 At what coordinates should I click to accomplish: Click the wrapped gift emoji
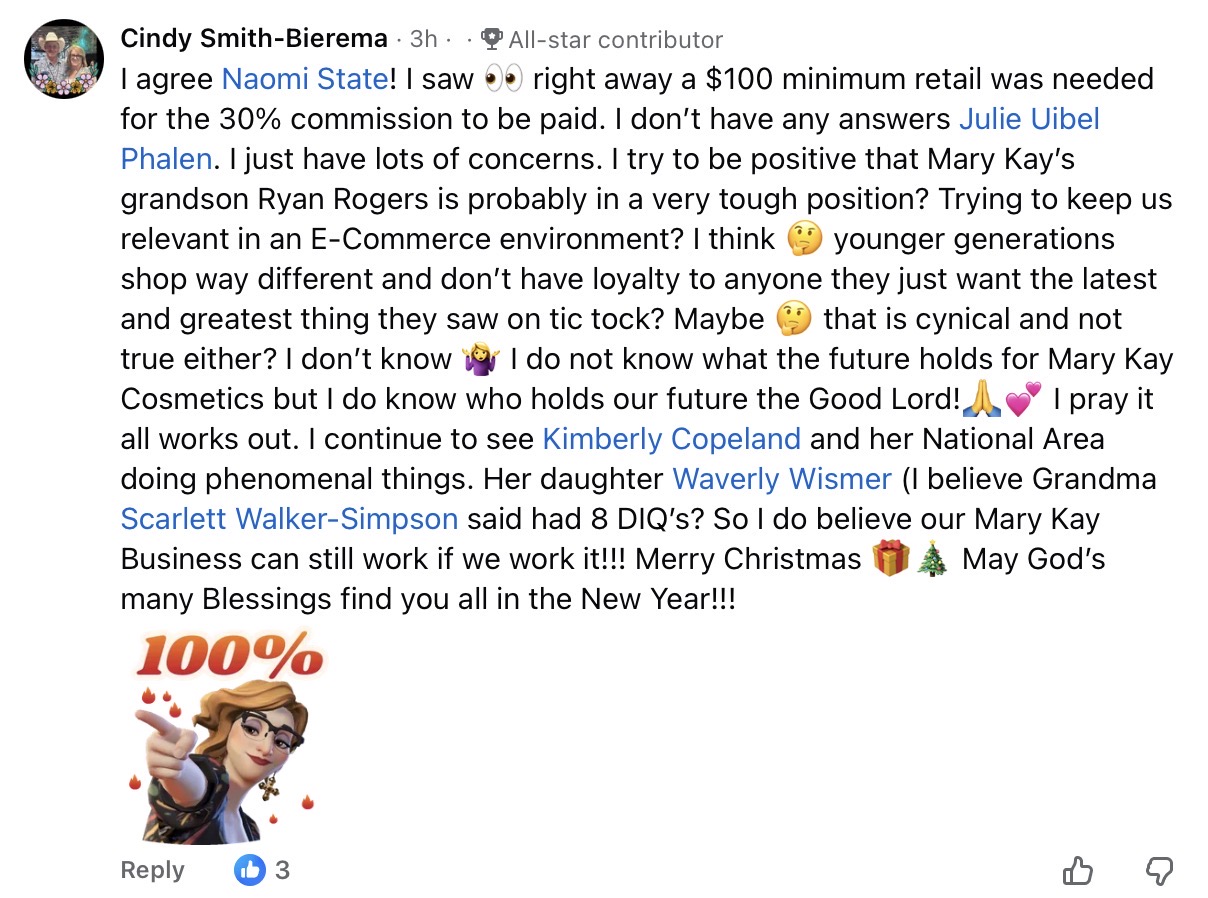[x=889, y=558]
